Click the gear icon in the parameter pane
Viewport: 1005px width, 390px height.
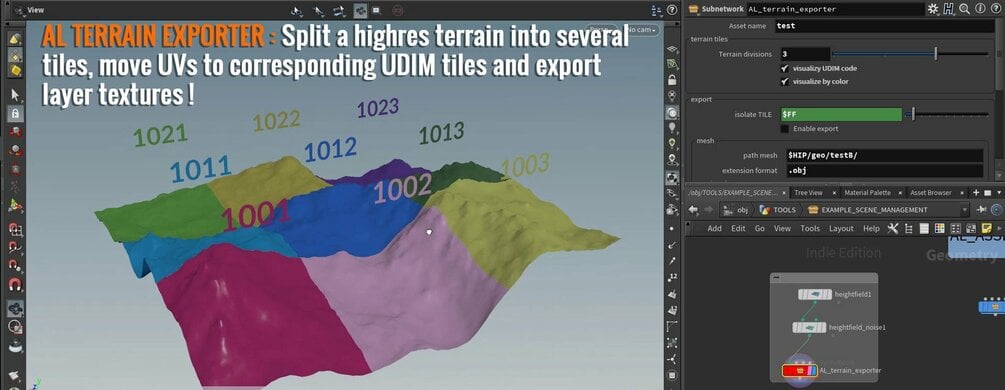(x=933, y=9)
